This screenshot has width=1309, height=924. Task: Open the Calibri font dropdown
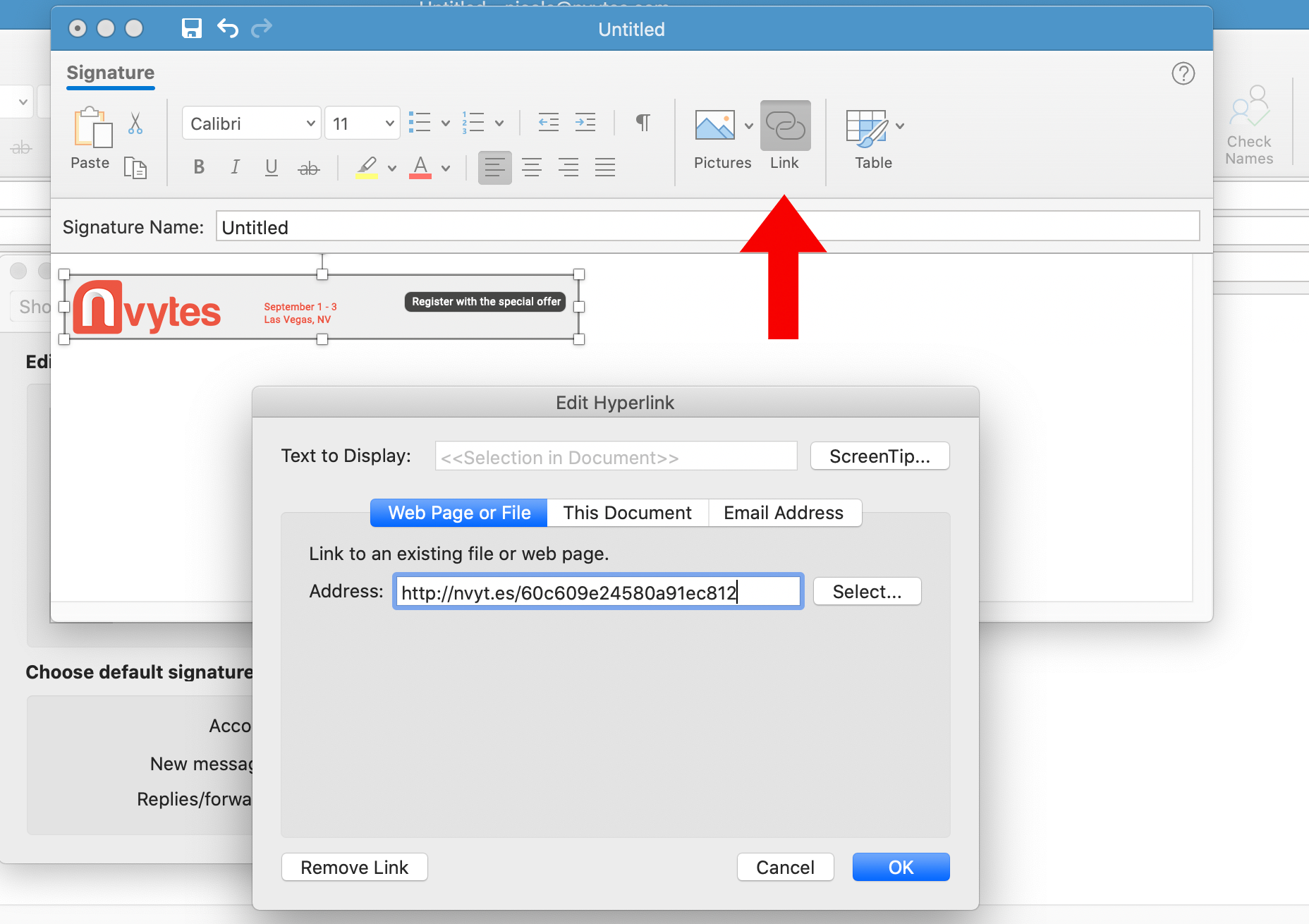pos(252,123)
